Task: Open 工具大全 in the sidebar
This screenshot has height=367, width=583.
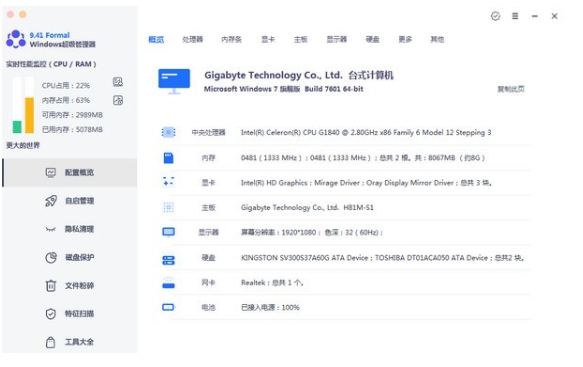Action: 70,342
